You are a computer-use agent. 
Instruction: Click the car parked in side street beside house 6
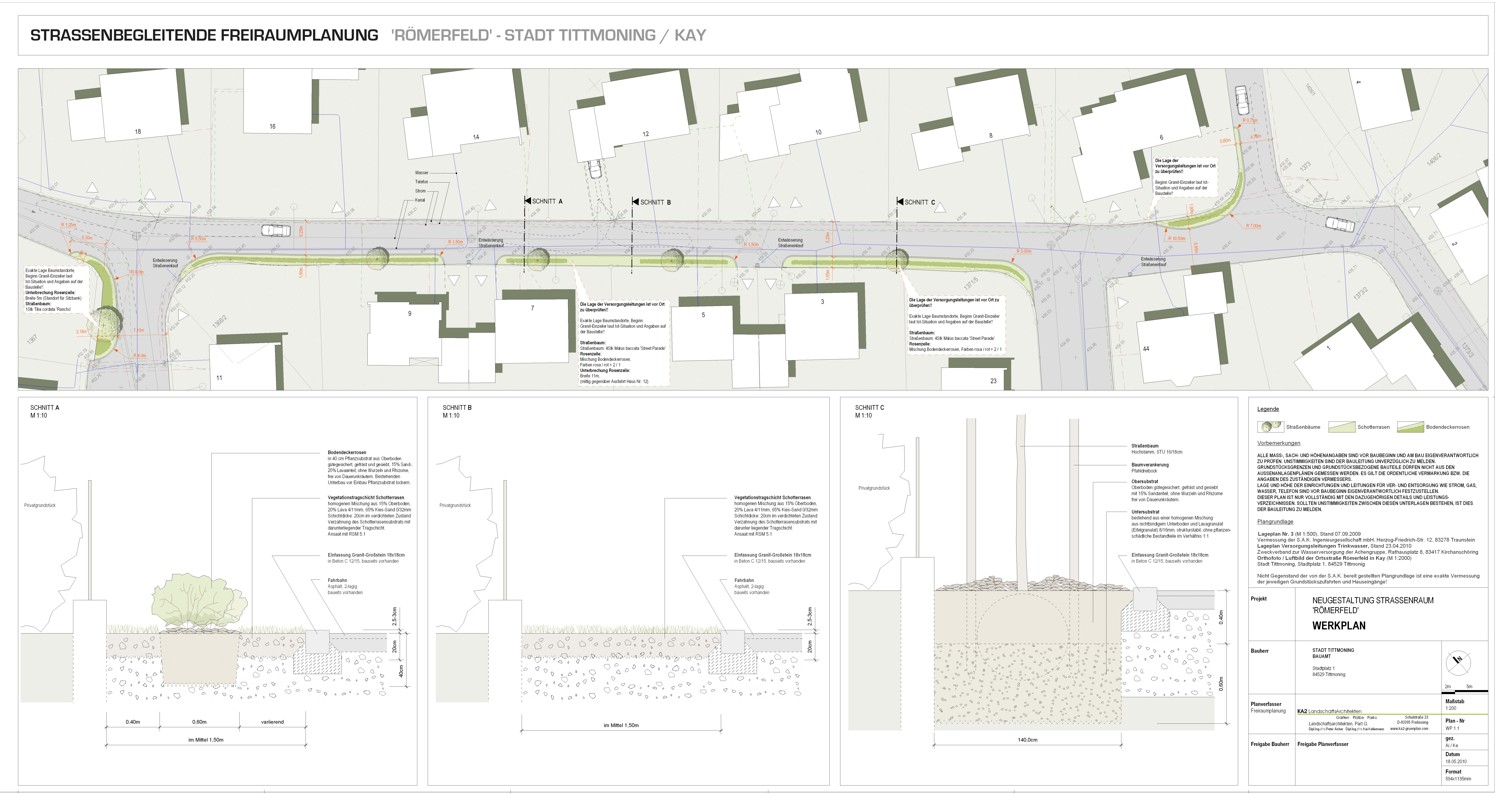coord(1241,99)
